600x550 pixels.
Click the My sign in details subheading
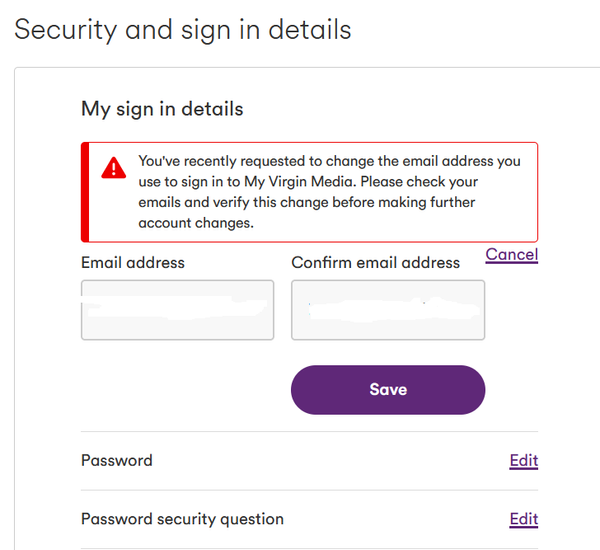click(162, 109)
